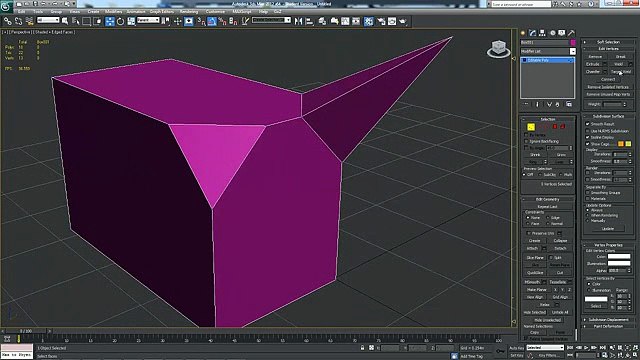640x360 pixels.
Task: Select the Manually update option radio
Action: (x=588, y=221)
